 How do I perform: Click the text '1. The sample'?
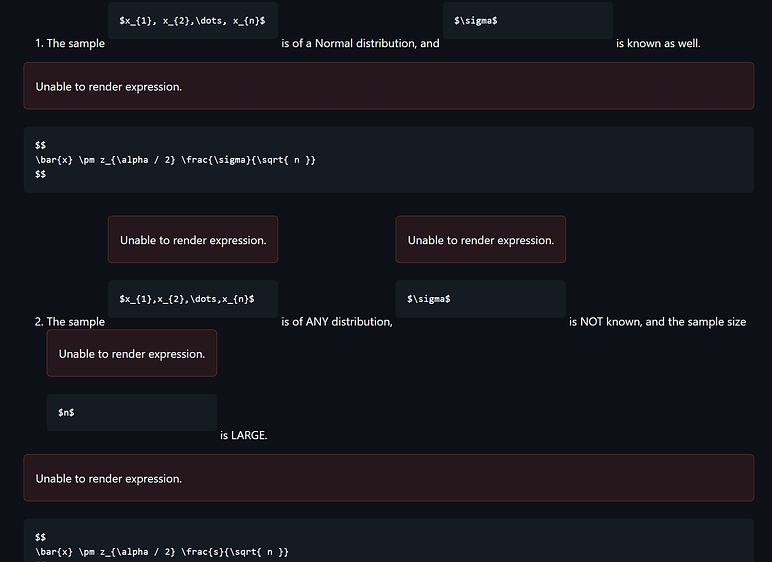pos(70,43)
